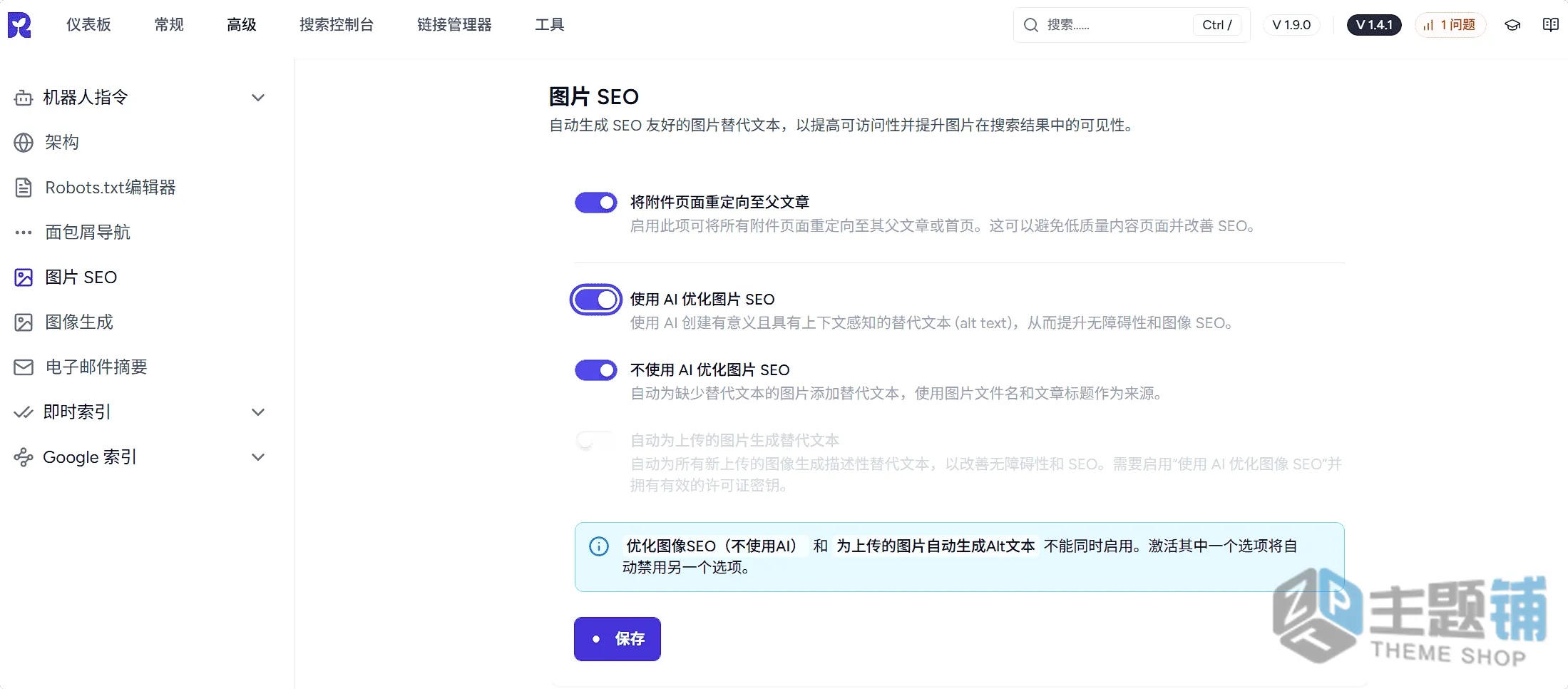The height and width of the screenshot is (689, 1568).
Task: Select 即时索引 label in sidebar
Action: 77,412
